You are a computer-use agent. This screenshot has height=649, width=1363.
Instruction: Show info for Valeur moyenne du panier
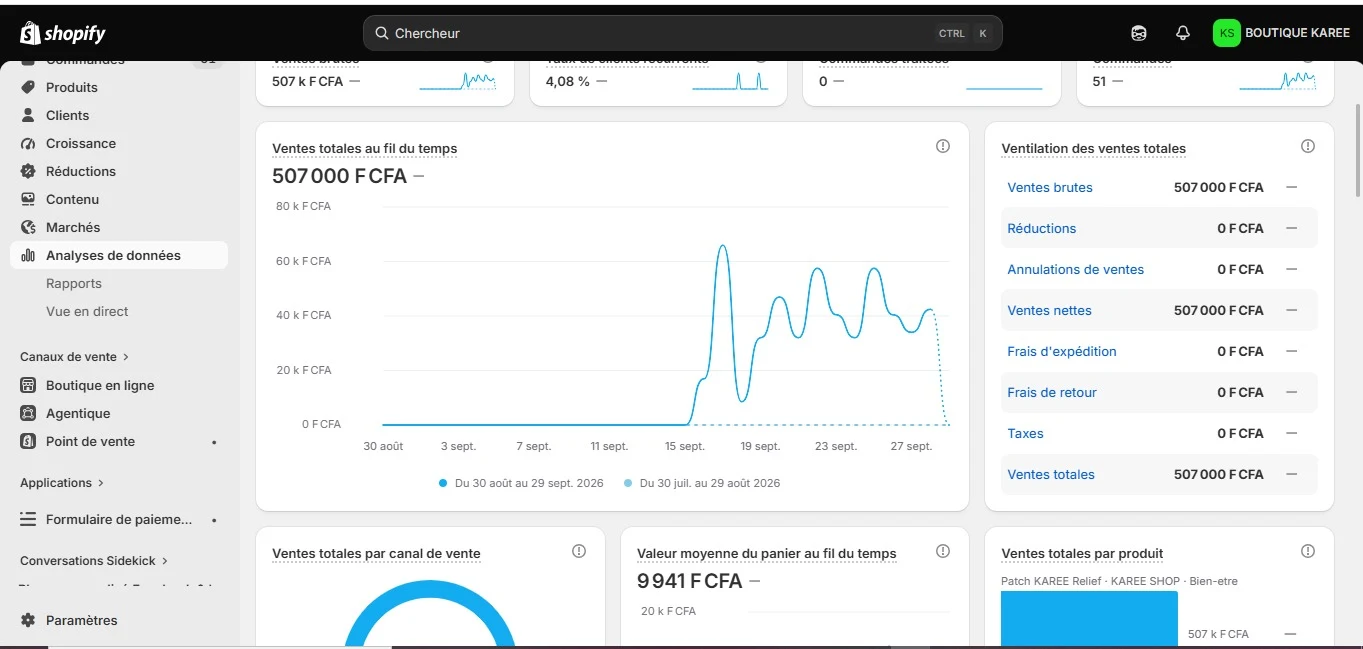(x=943, y=551)
